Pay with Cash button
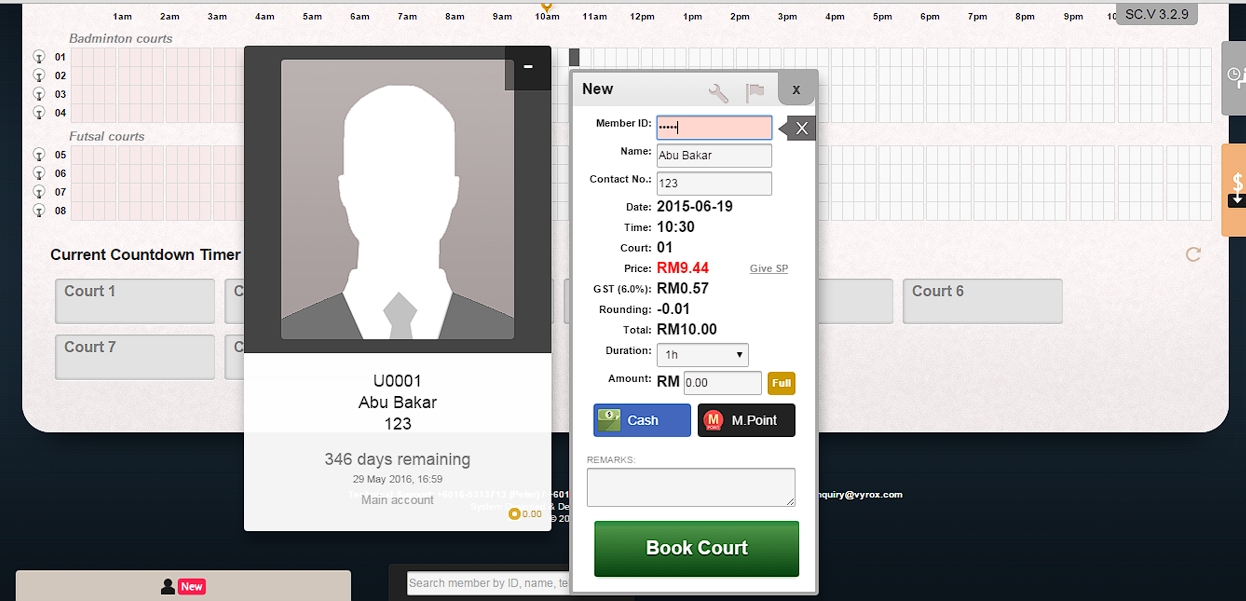This screenshot has height=601, width=1246. (x=642, y=420)
